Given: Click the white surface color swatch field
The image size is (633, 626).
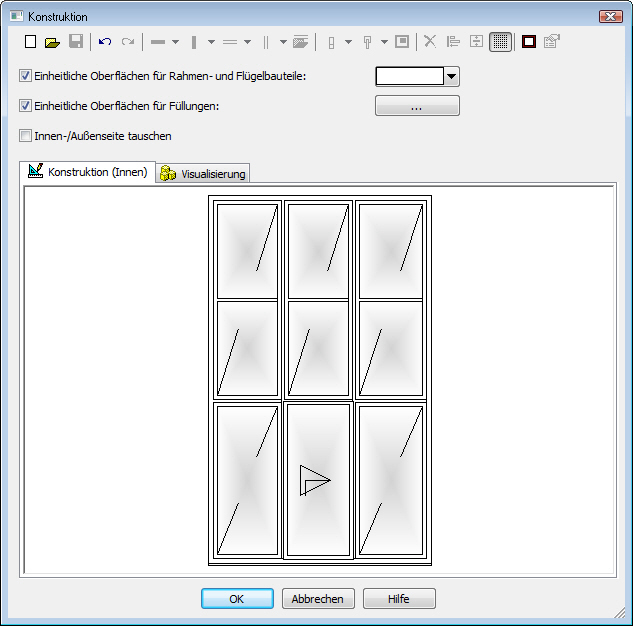Looking at the screenshot, I should point(410,76).
